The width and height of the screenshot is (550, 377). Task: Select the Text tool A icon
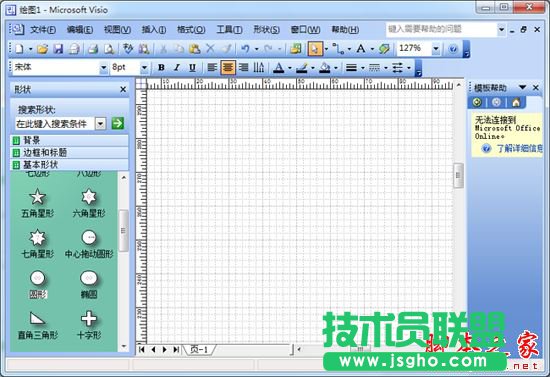pos(361,49)
